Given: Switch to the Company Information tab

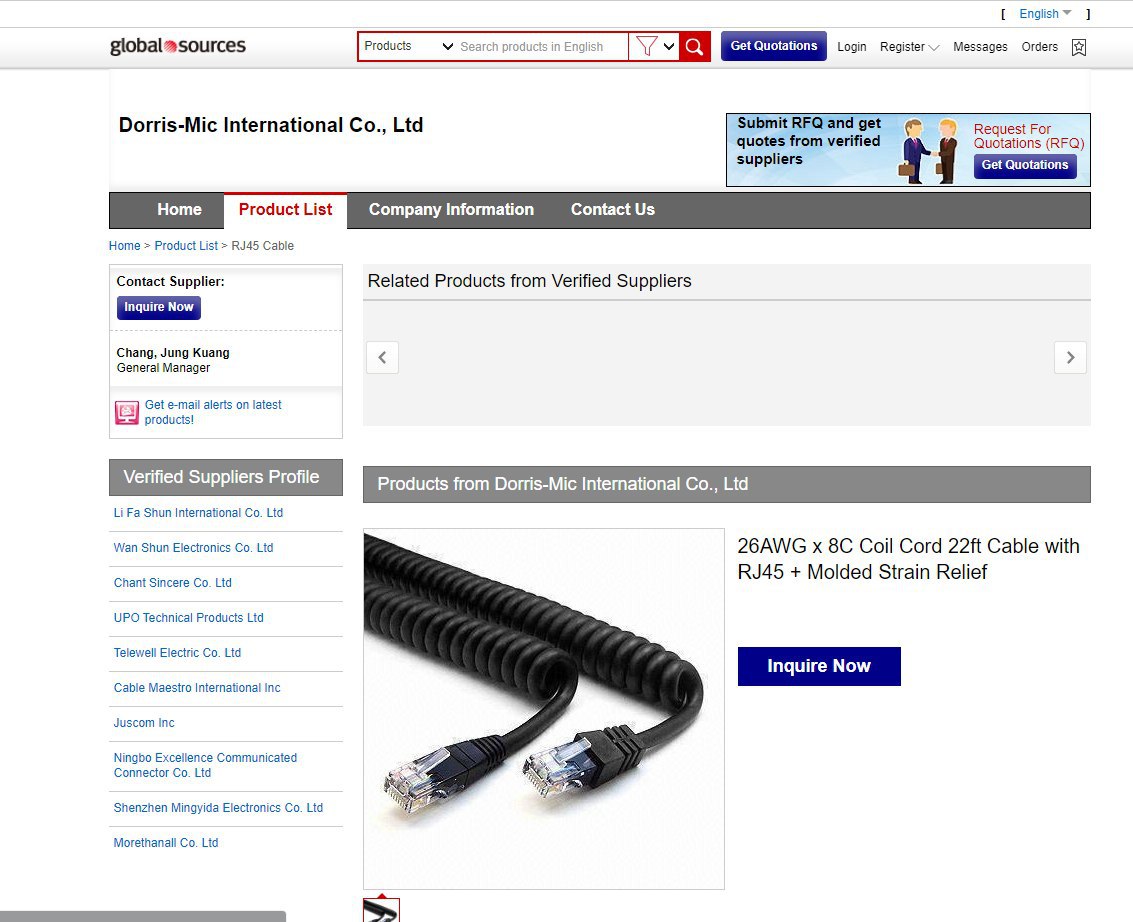Looking at the screenshot, I should coord(451,210).
